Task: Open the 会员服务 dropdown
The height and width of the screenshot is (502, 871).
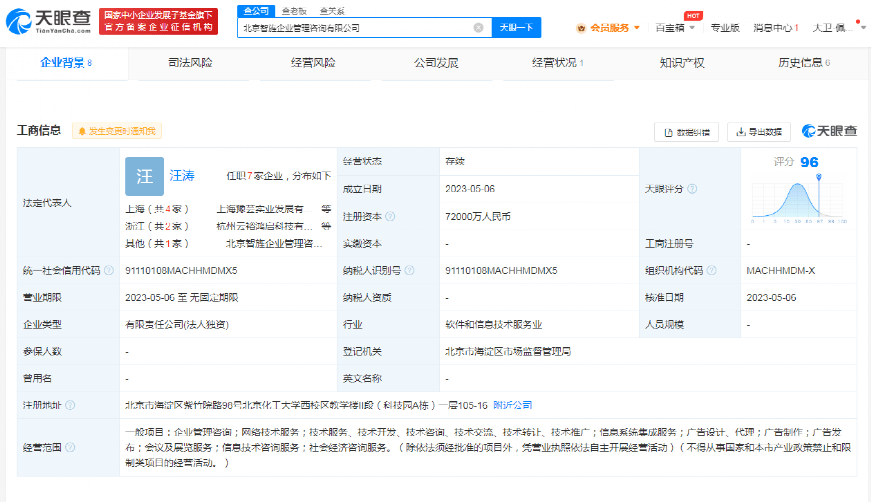Action: 615,28
